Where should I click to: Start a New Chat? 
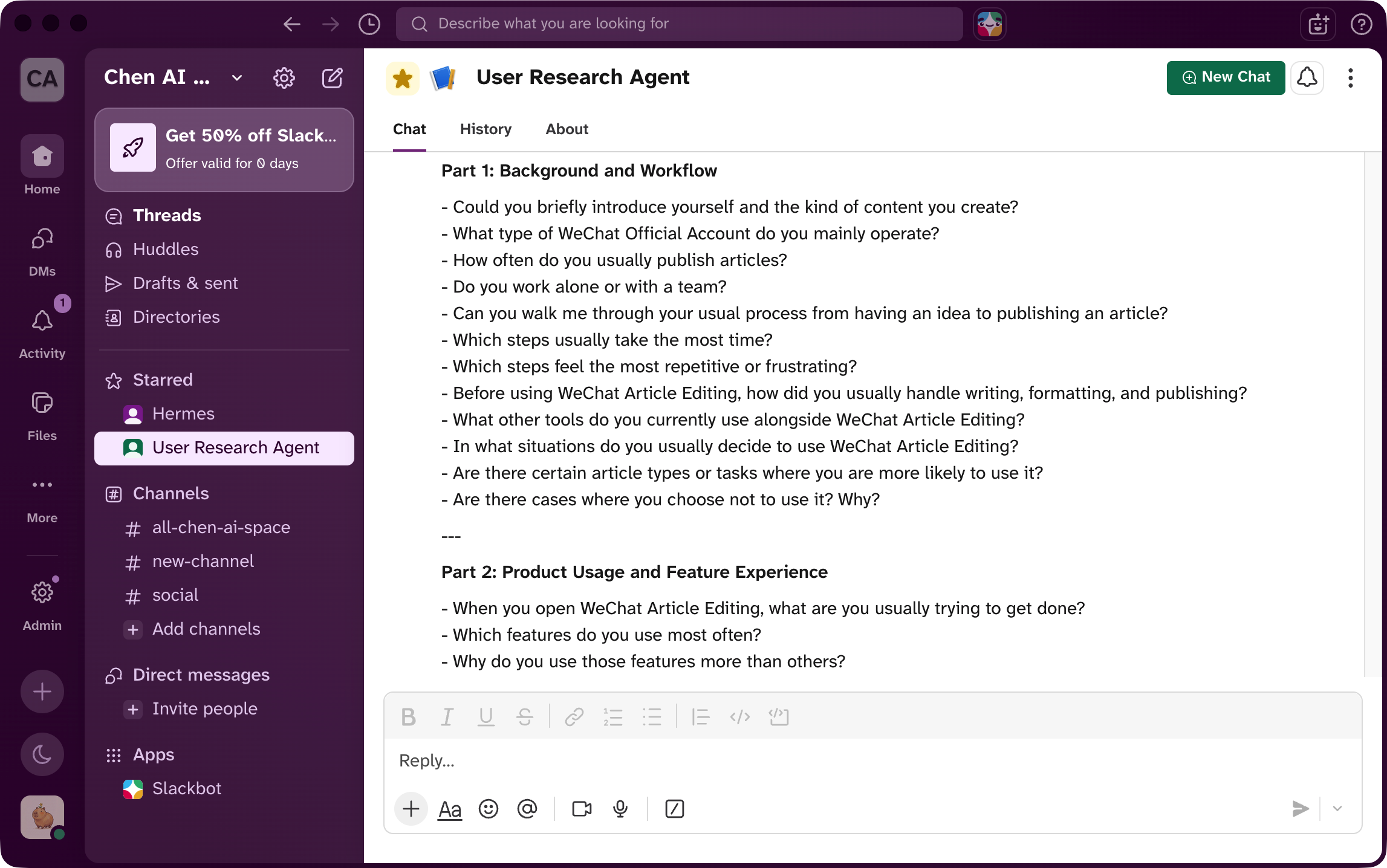(x=1226, y=78)
